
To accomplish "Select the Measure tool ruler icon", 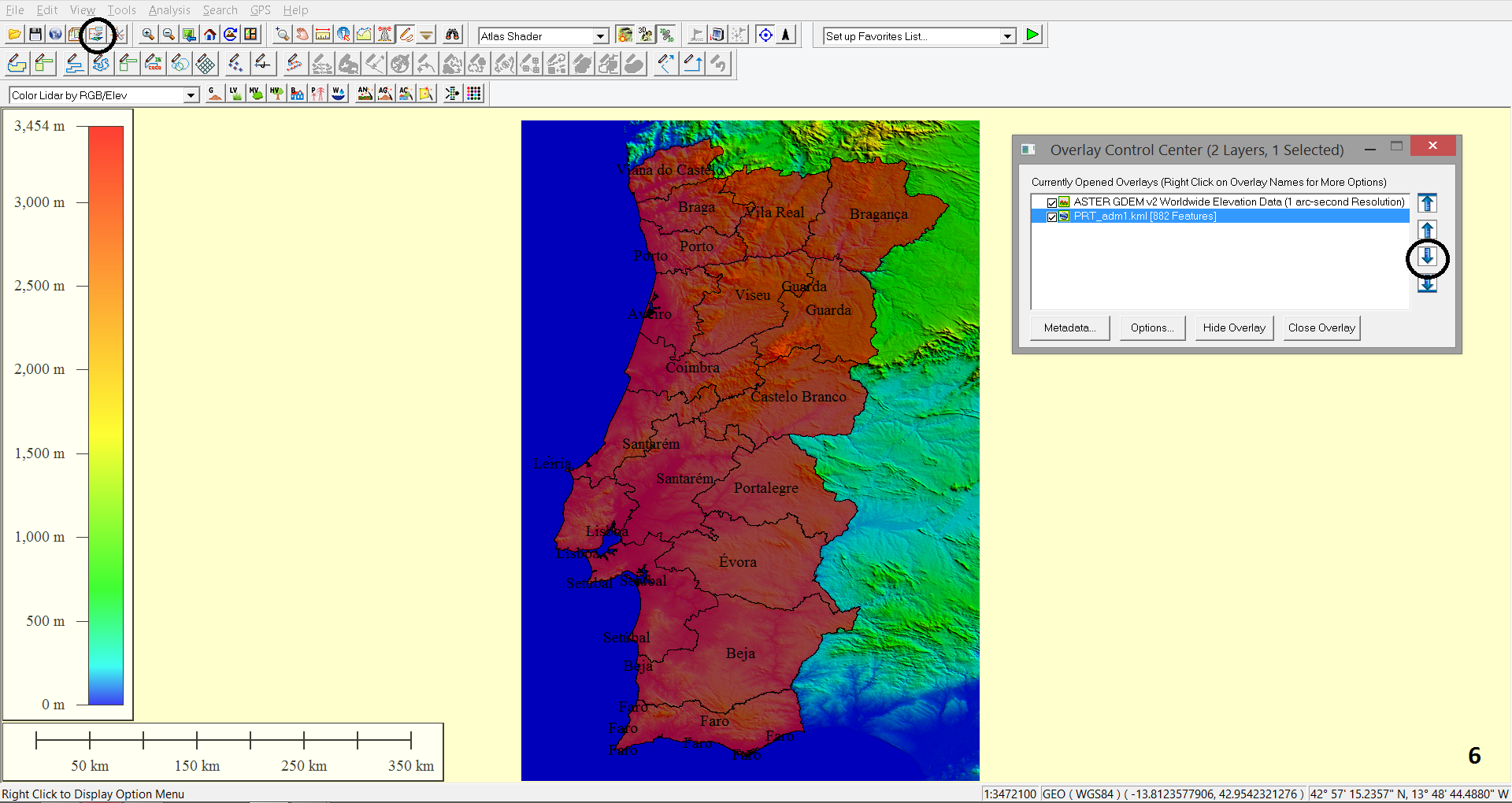I will pyautogui.click(x=323, y=35).
